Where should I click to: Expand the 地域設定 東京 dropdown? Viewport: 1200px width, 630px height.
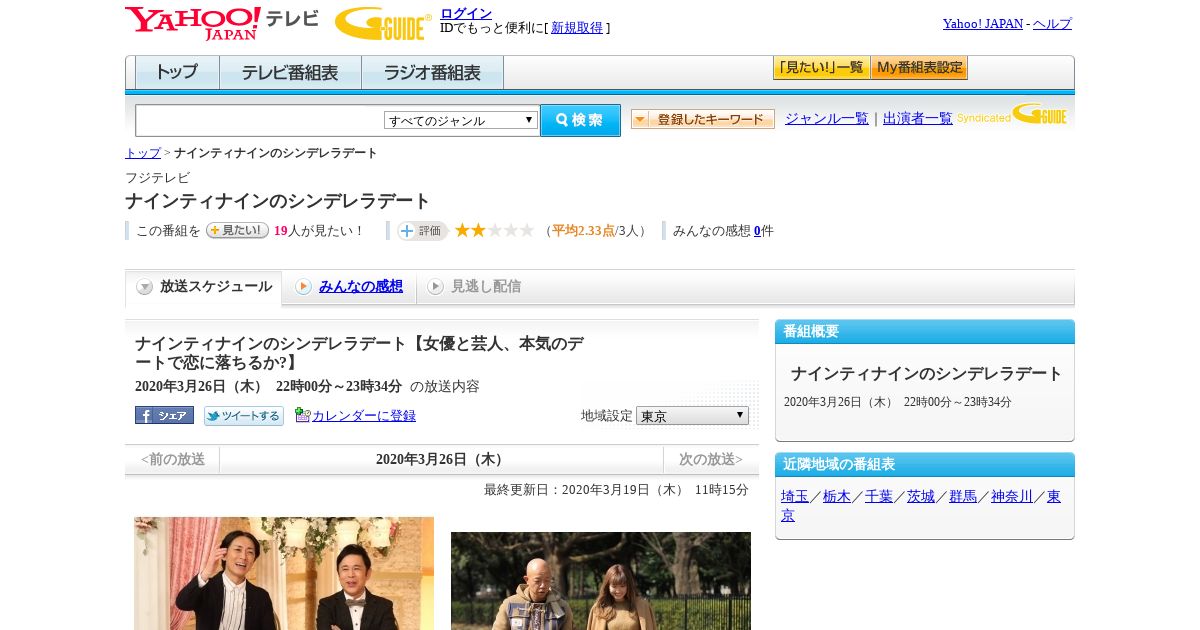coord(692,415)
